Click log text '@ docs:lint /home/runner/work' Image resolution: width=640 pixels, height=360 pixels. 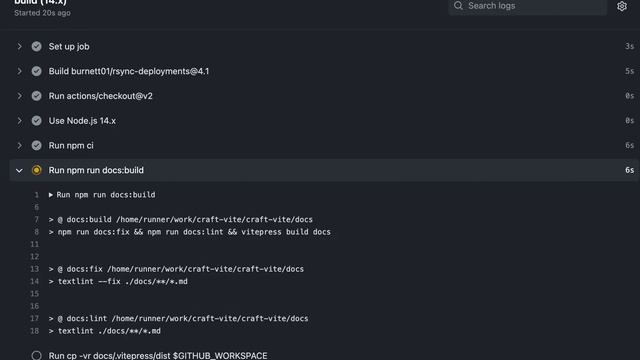point(178,318)
